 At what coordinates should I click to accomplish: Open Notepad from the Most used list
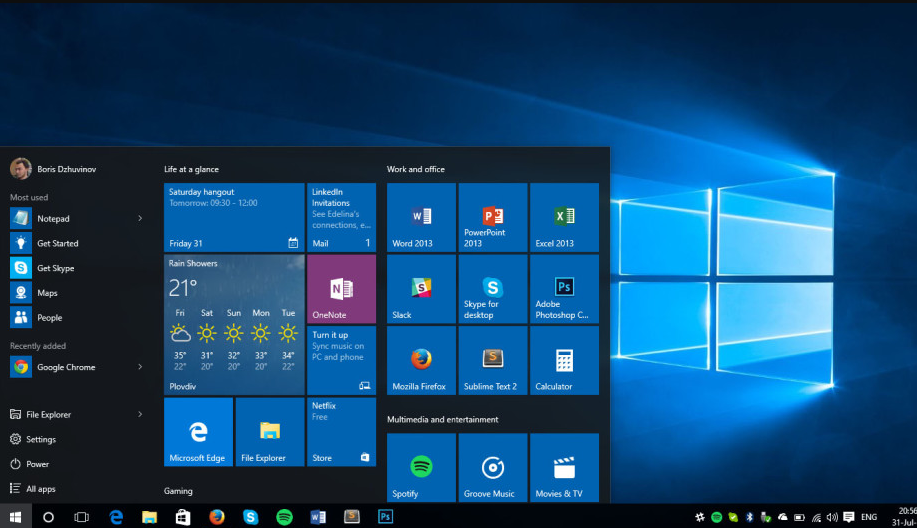pyautogui.click(x=76, y=218)
